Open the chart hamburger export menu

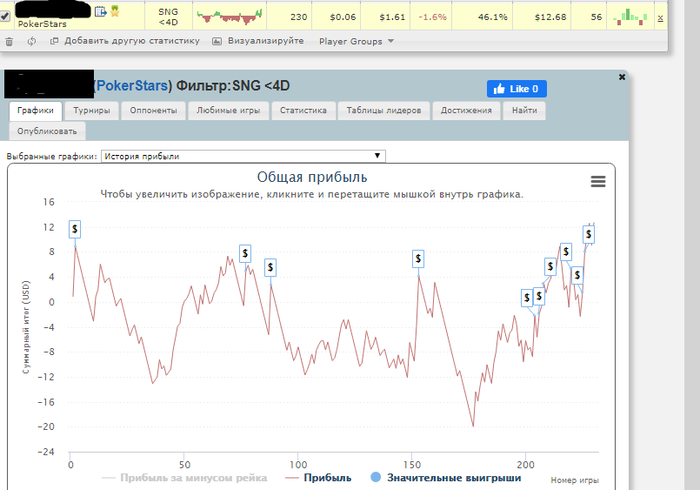click(598, 181)
